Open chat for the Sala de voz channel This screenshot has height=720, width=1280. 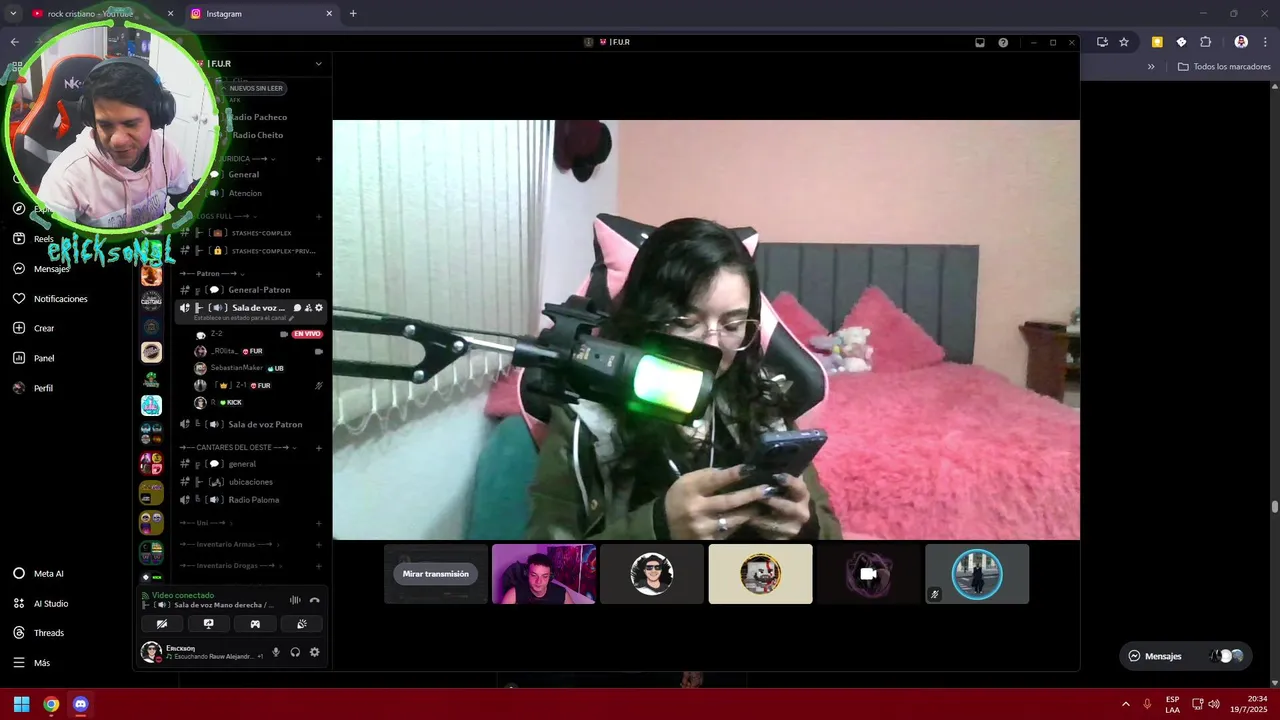coord(297,308)
